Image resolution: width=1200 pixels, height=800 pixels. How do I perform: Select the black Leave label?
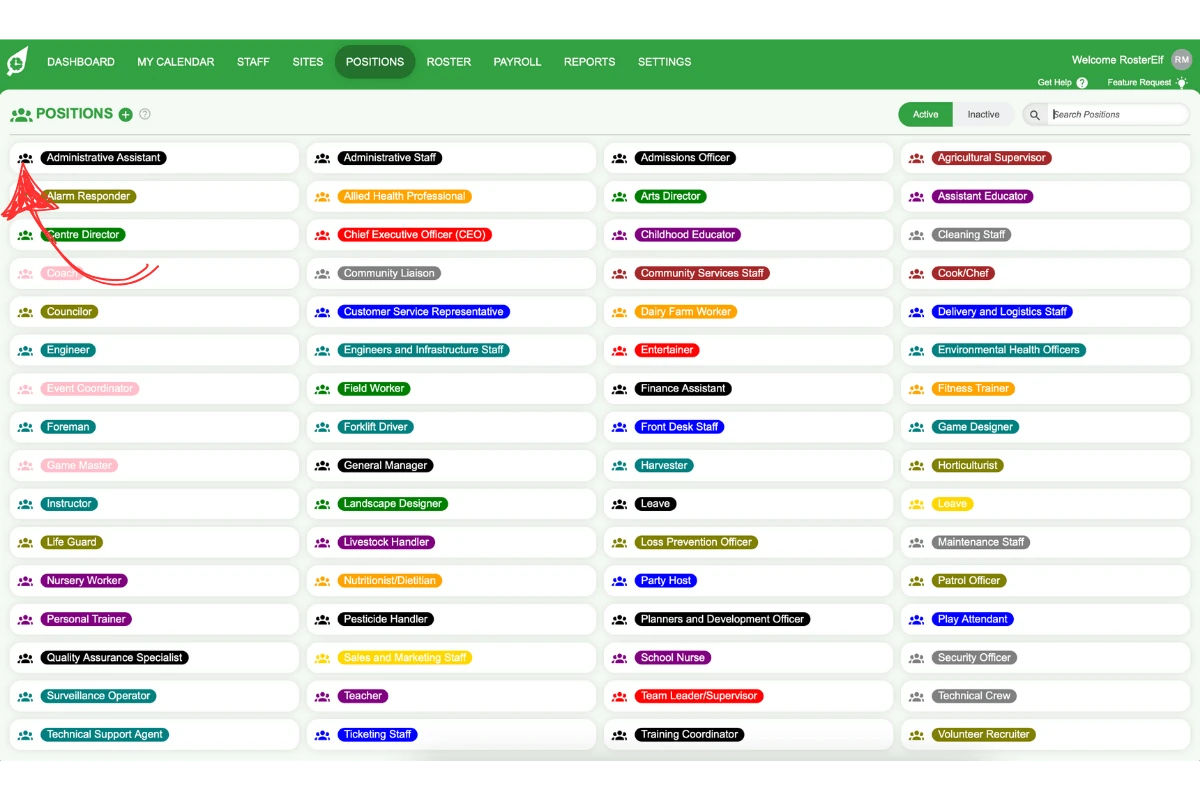(x=655, y=504)
